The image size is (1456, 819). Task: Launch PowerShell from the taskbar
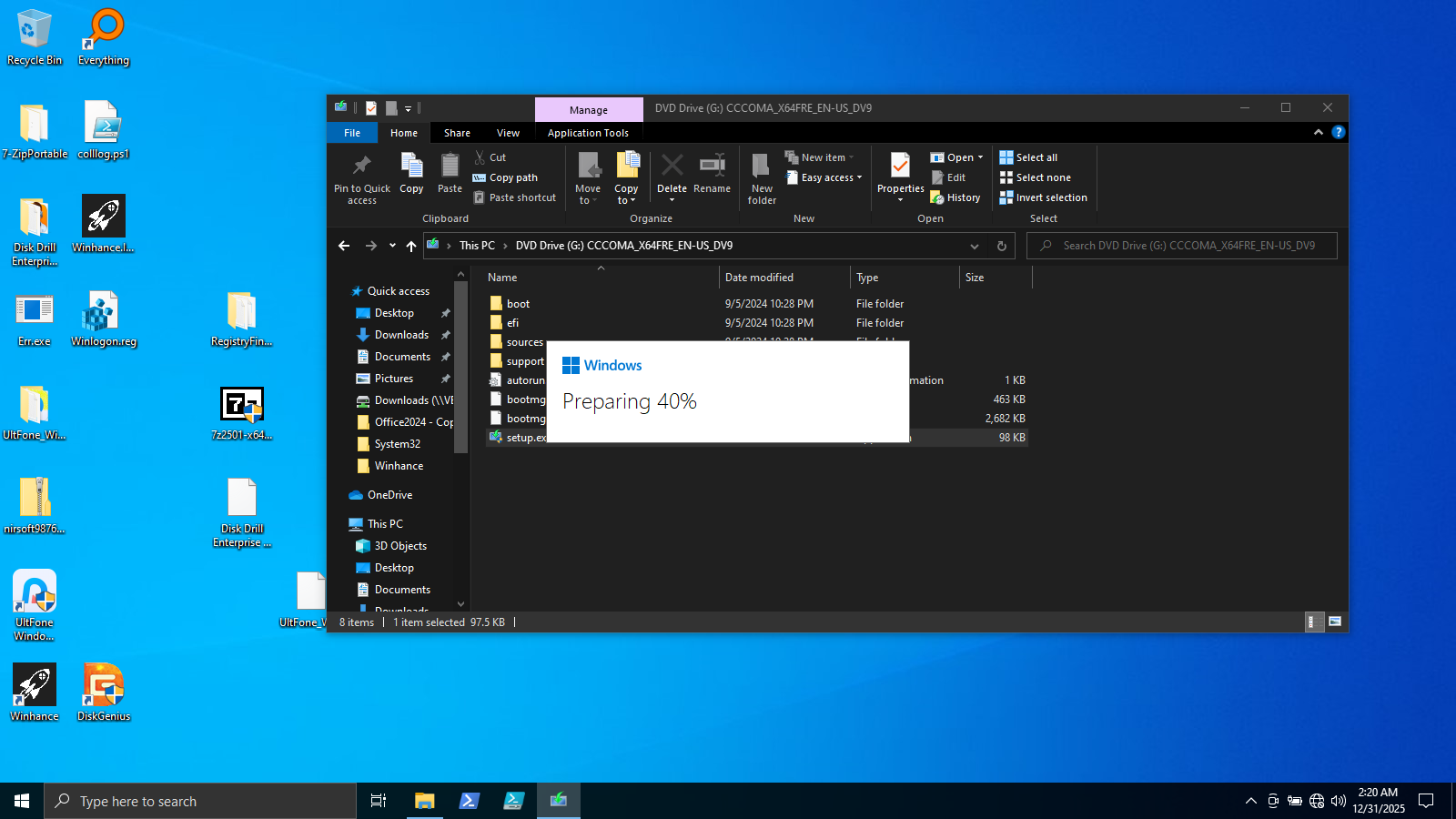[469, 801]
